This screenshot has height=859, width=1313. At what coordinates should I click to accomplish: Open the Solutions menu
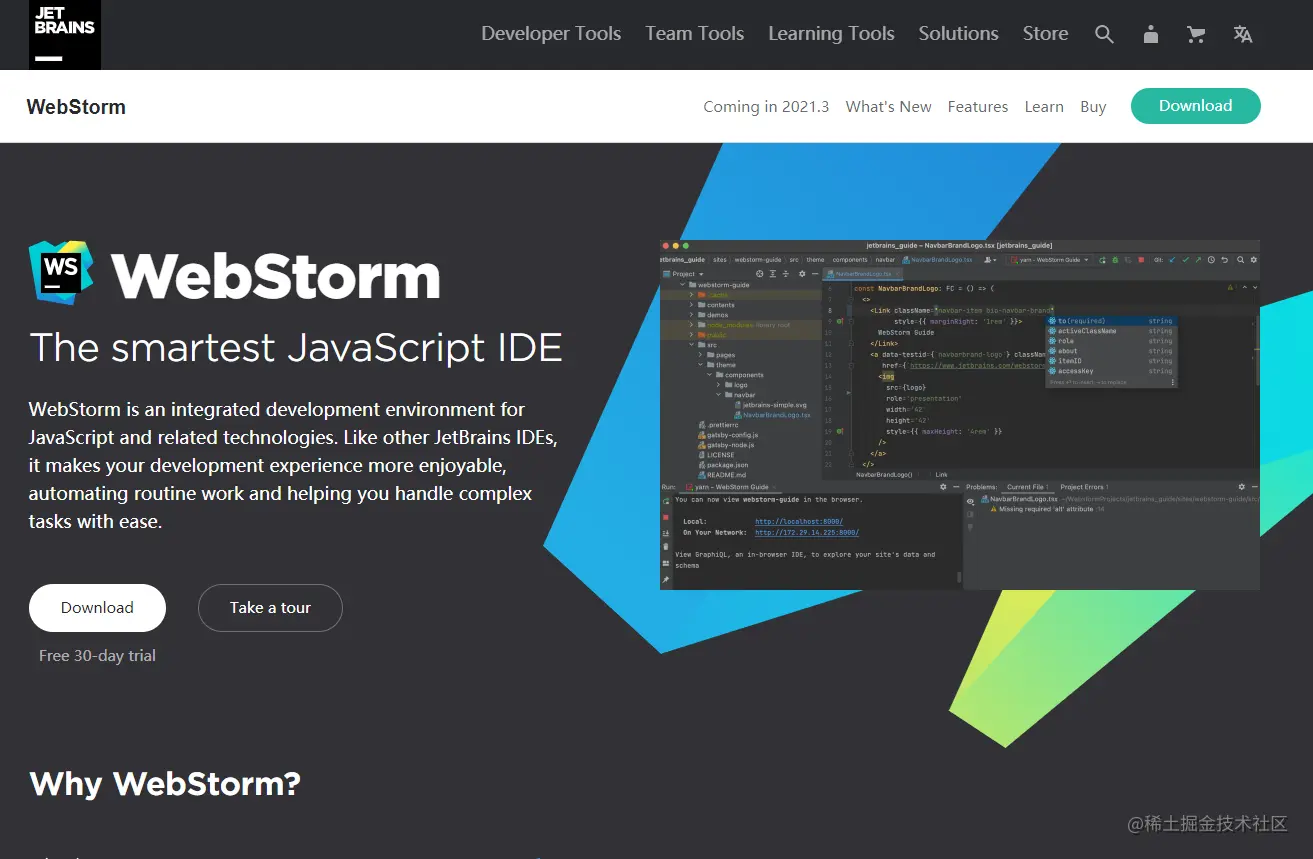[959, 34]
